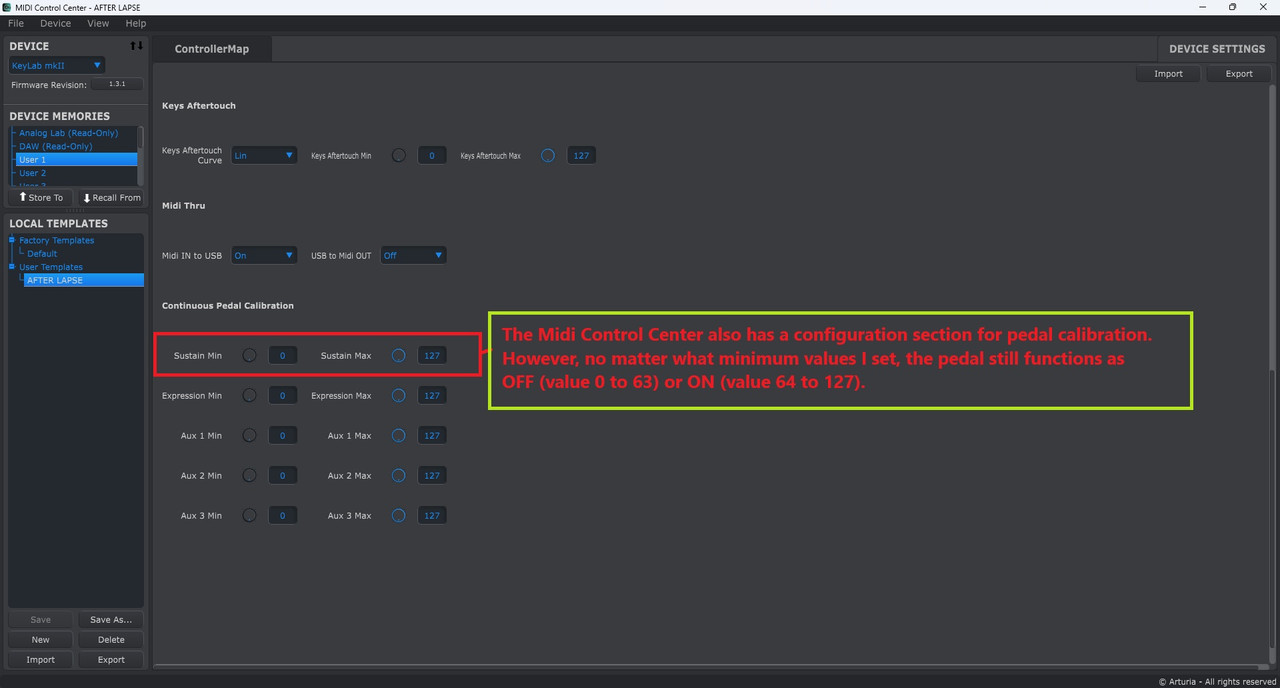The width and height of the screenshot is (1280, 688).
Task: Click the Aux 2 Max value field
Action: (x=432, y=475)
